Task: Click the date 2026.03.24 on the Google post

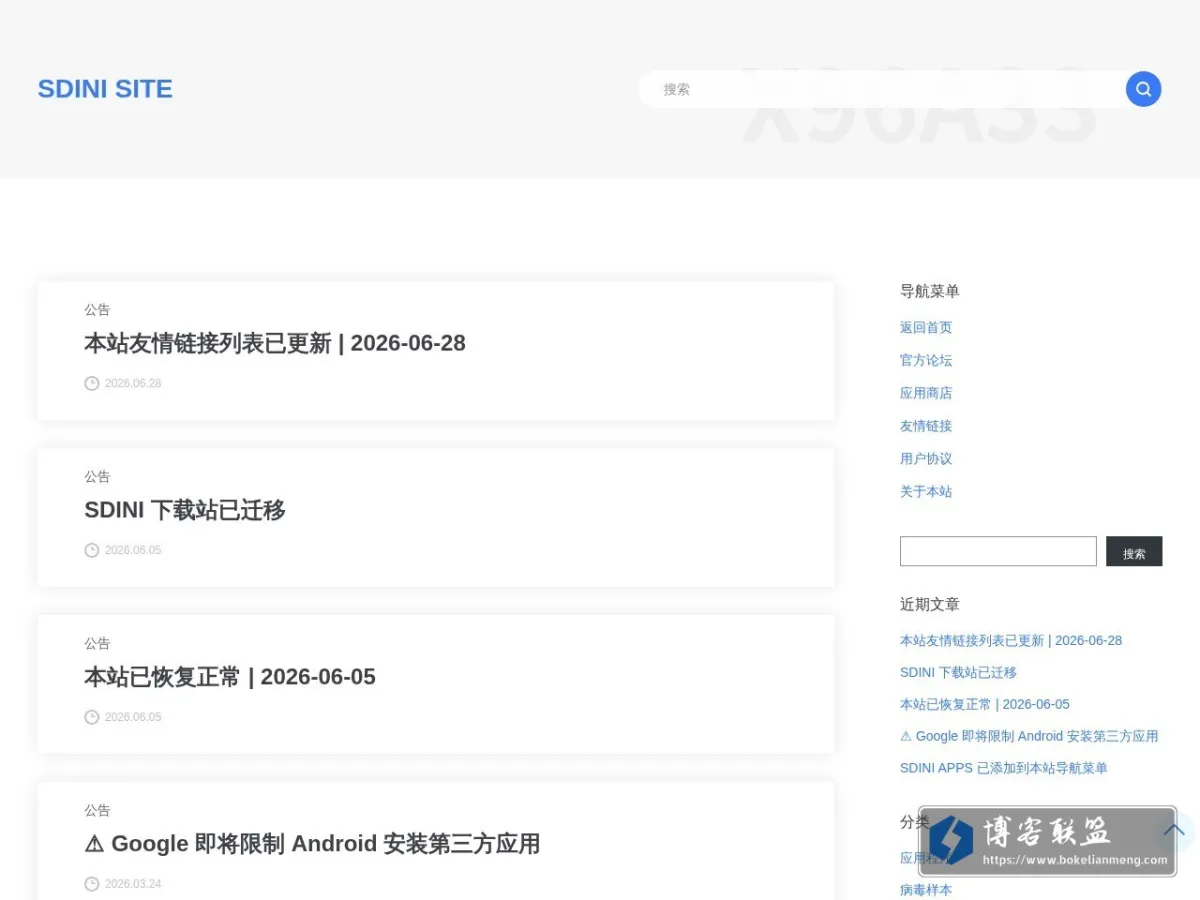Action: (x=133, y=884)
